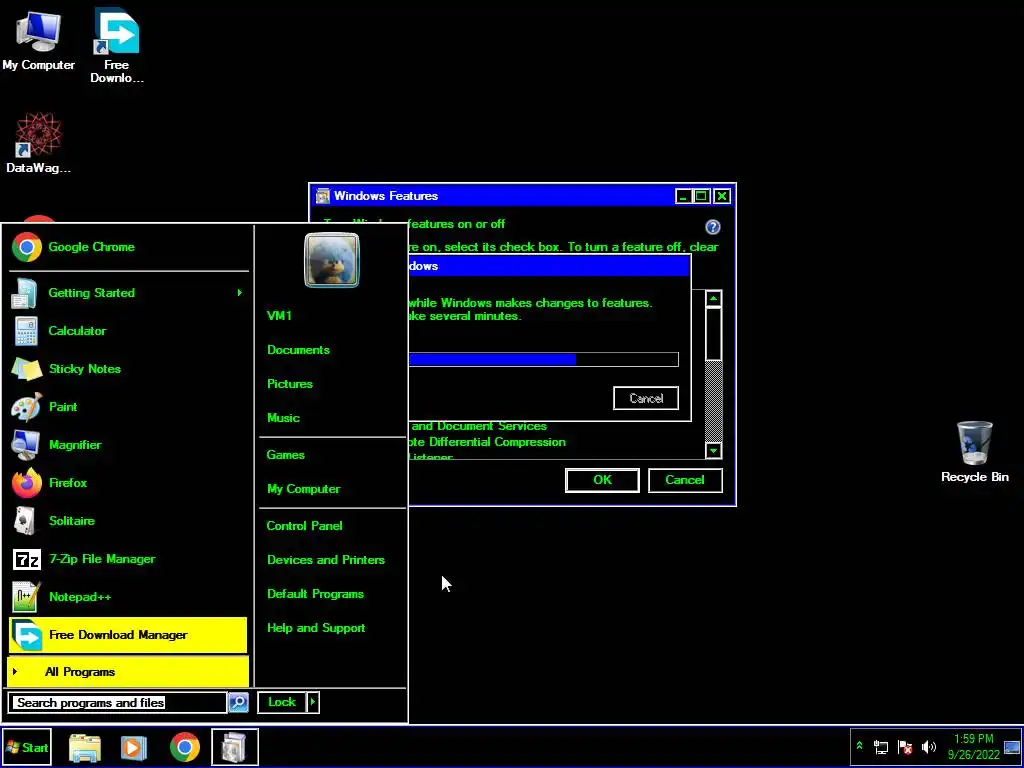The image size is (1024, 768).
Task: Click the features list scroll down arrow
Action: (x=713, y=450)
